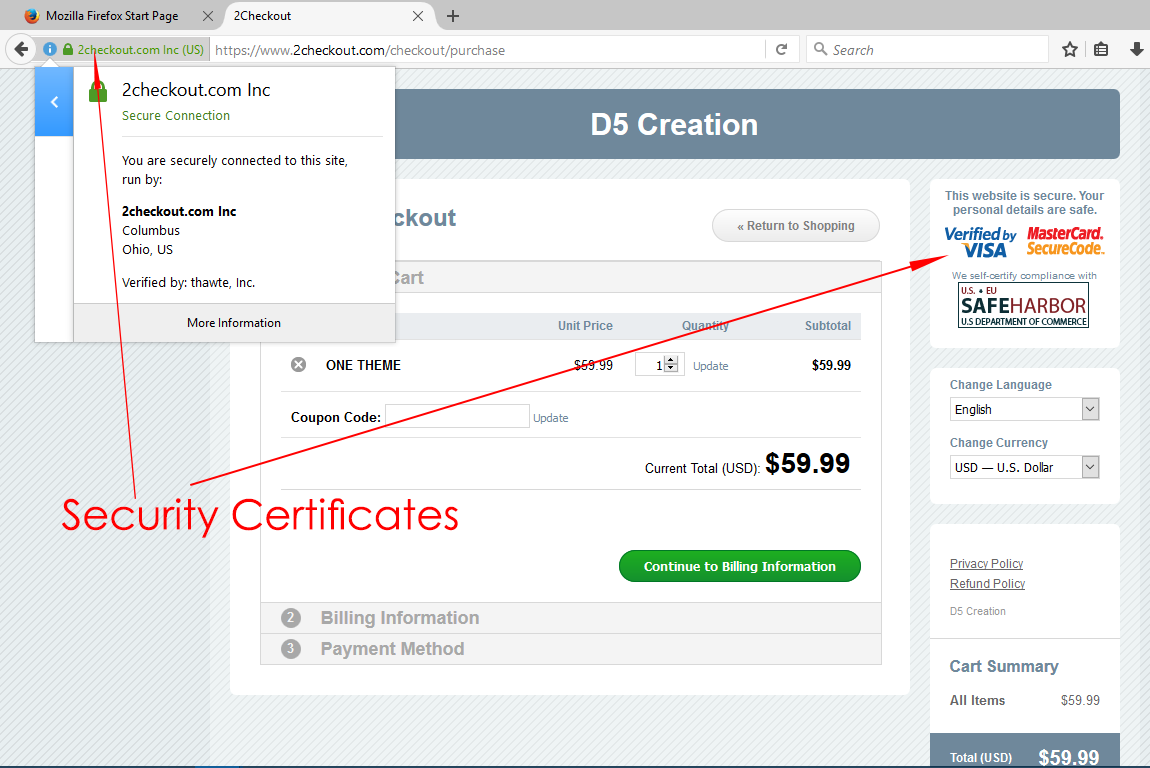Reload the page with refresh icon
The image size is (1150, 768).
[781, 49]
